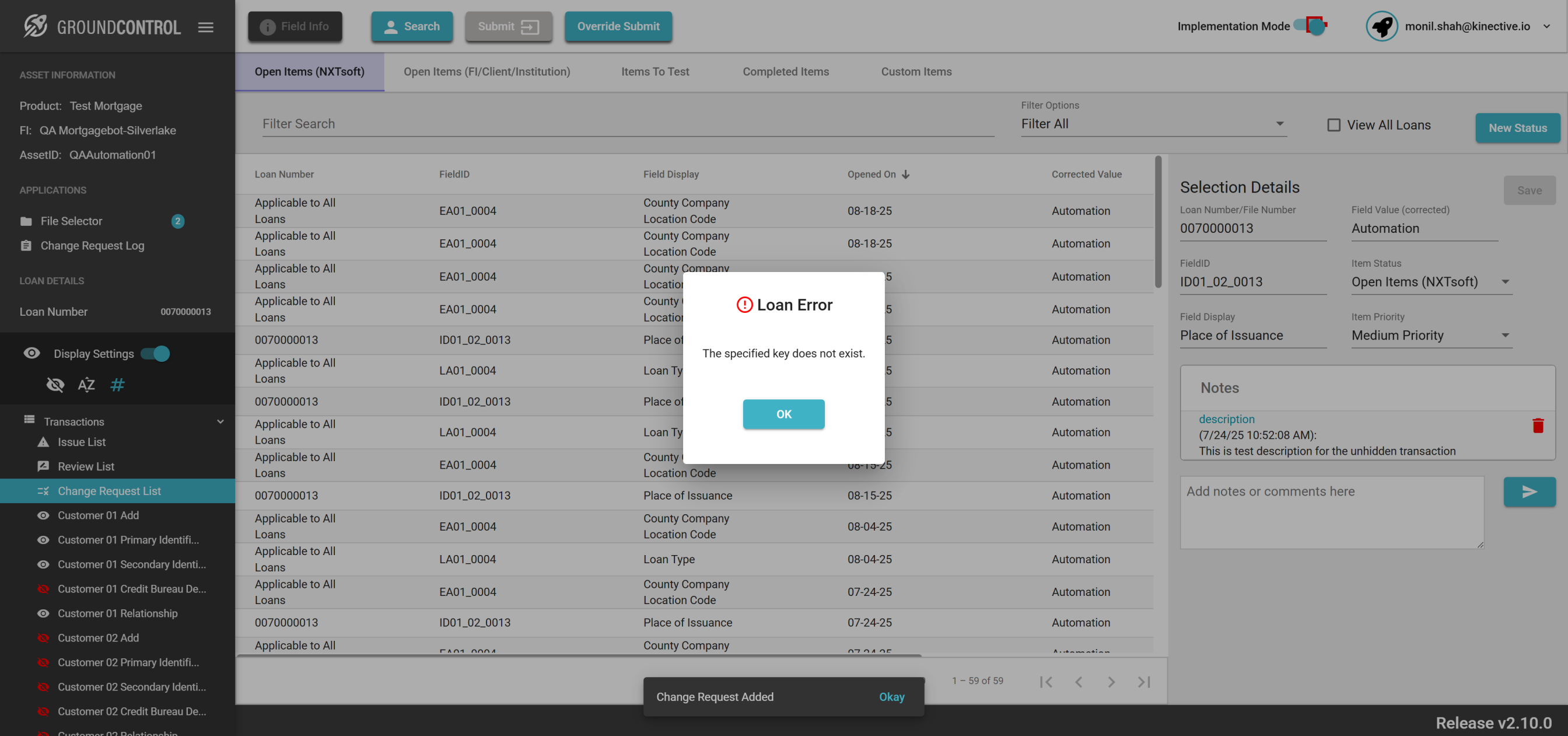Click the AZ sort icon in sidebar
This screenshot has height=736, width=1568.
(86, 385)
